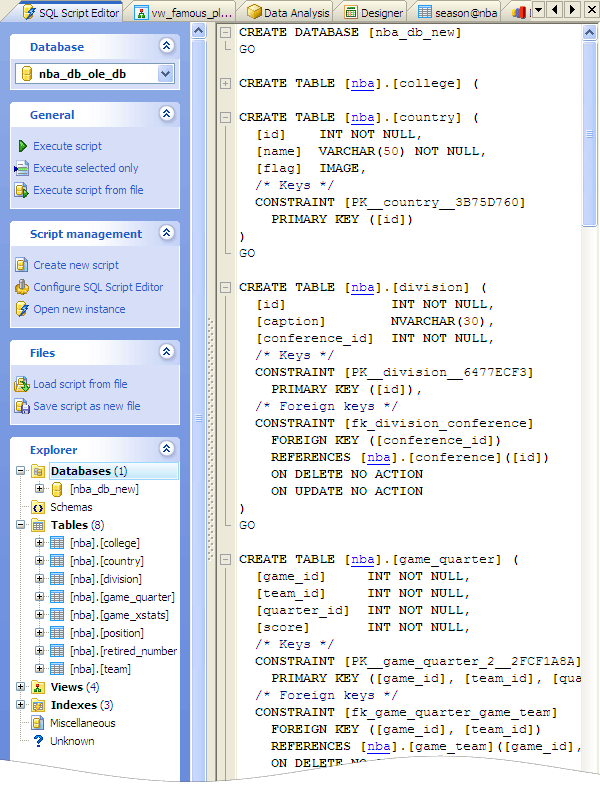Click the Data Analysis tab cube icon
The image size is (600, 789).
click(254, 12)
